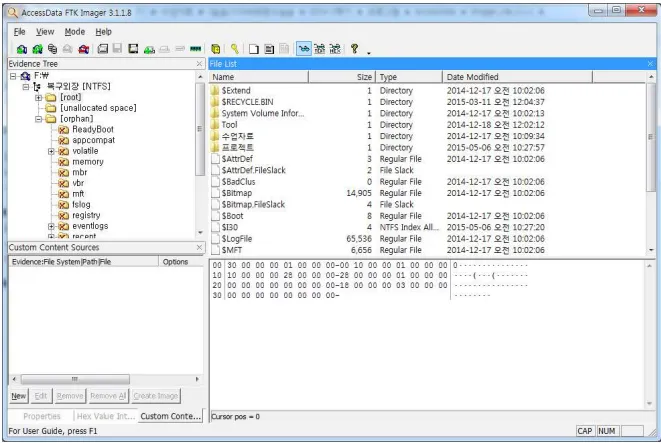The image size is (661, 443).
Task: Click the Export File Hash List icon
Action: coord(269,49)
